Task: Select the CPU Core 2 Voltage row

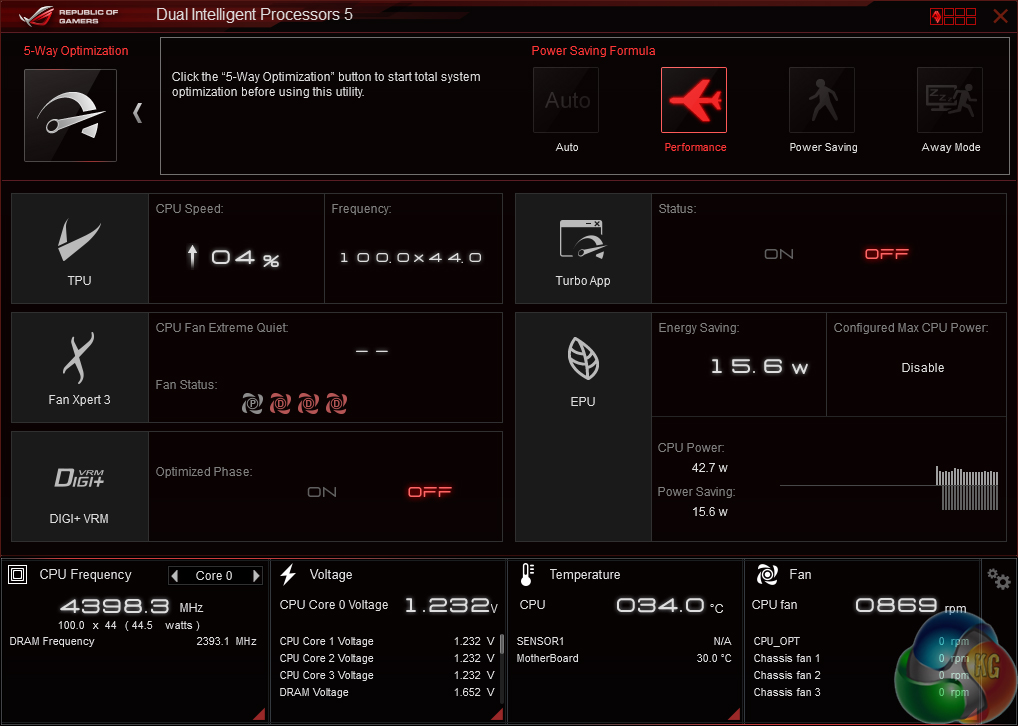Action: tap(387, 658)
